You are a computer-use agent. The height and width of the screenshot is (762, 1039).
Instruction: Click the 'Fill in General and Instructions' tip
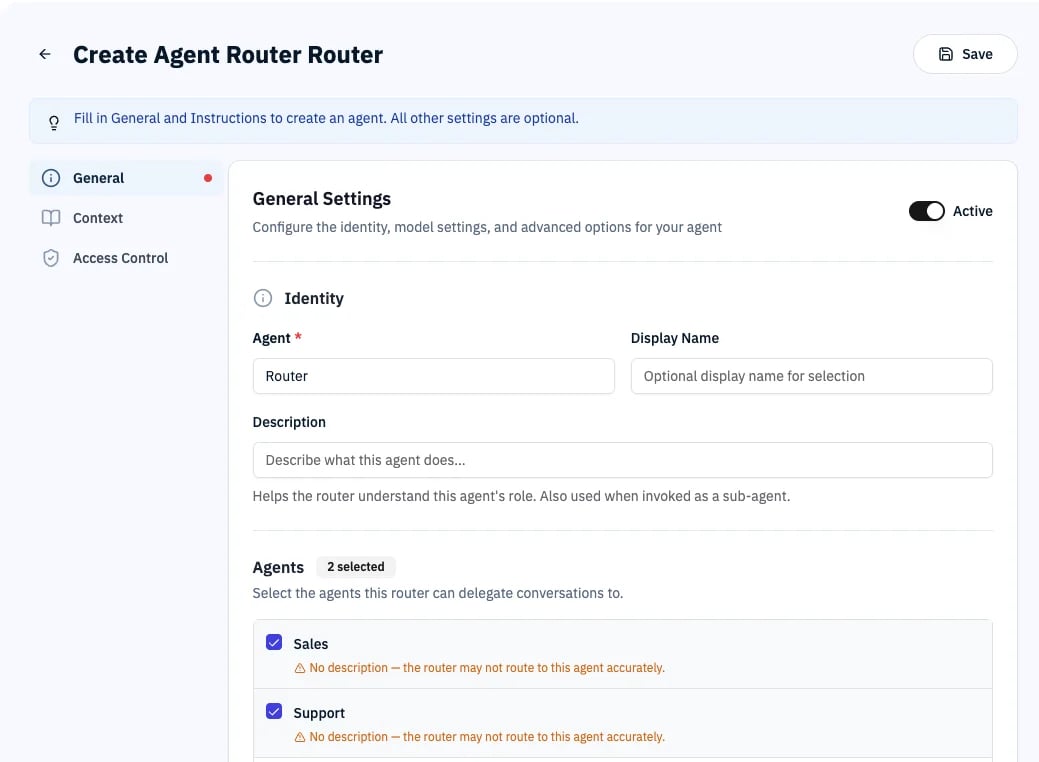pyautogui.click(x=326, y=119)
